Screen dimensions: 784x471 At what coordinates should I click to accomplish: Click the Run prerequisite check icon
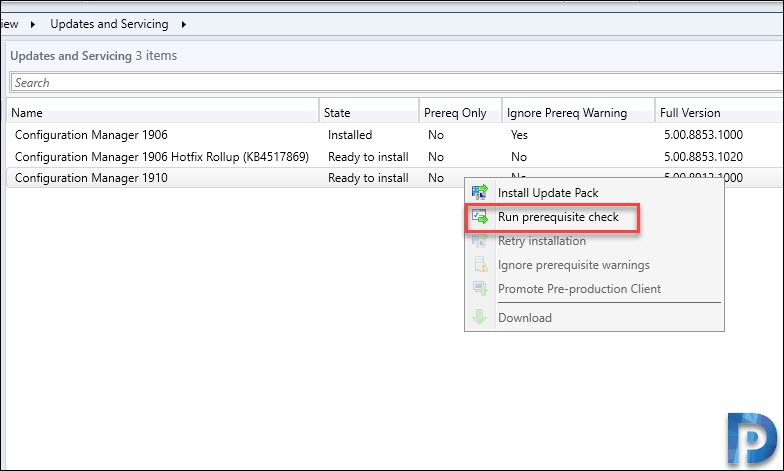click(x=480, y=216)
